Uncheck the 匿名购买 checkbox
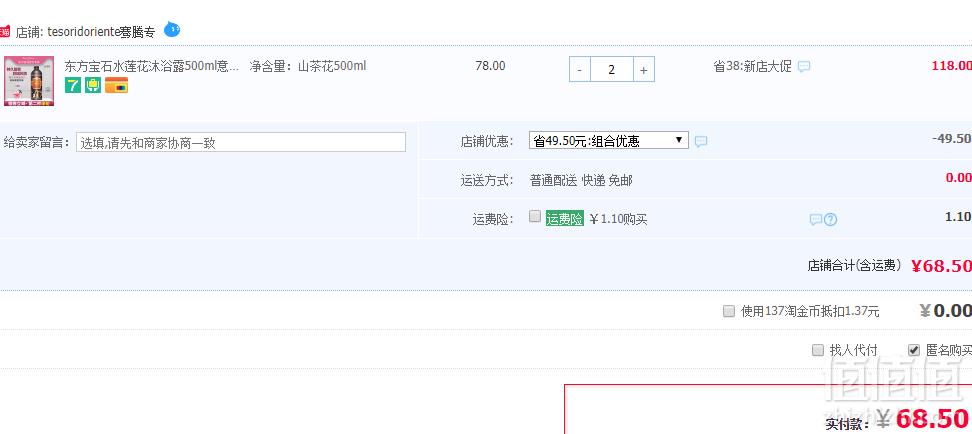Viewport: 972px width, 434px height. pos(914,350)
